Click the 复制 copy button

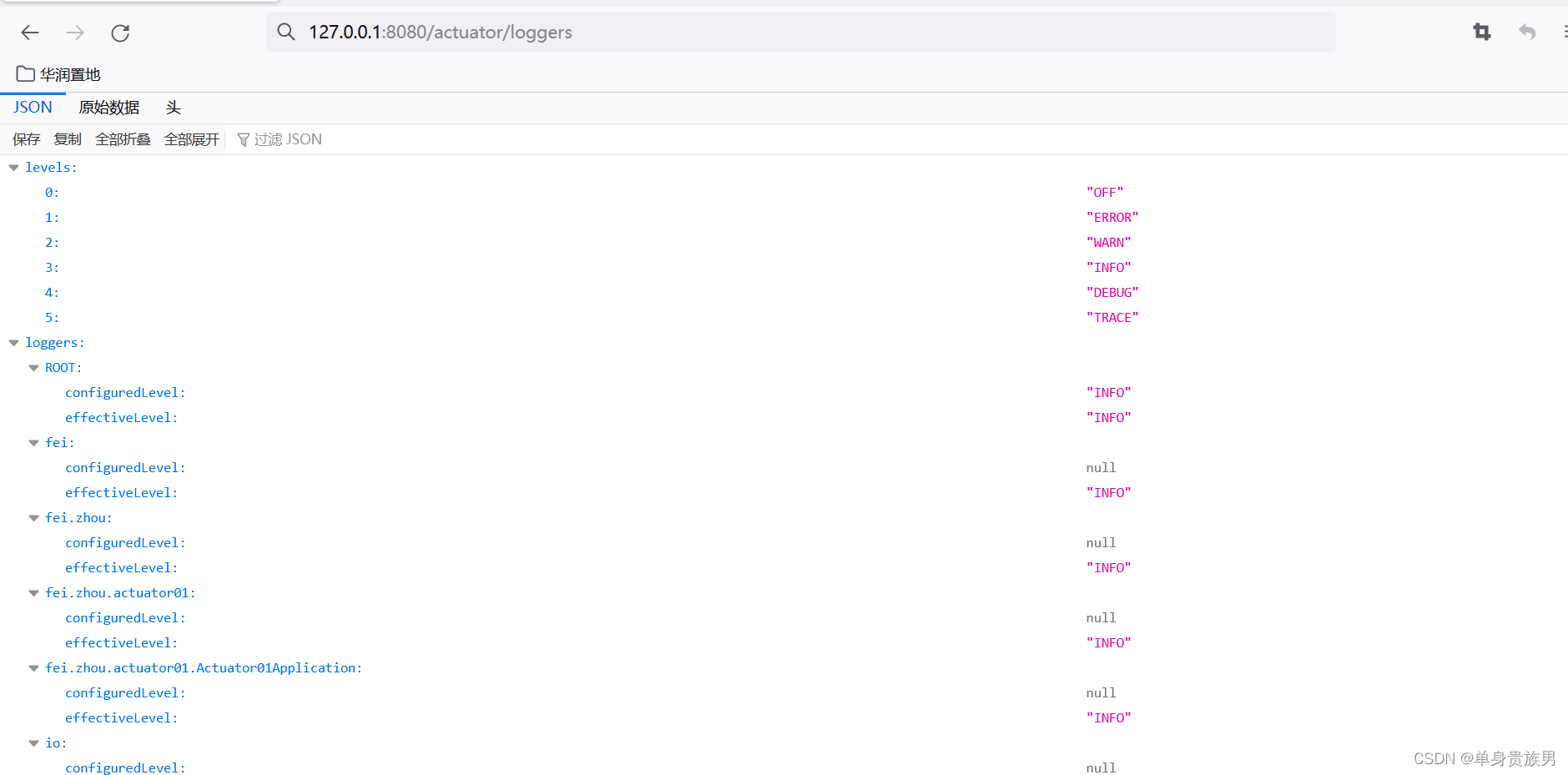click(68, 139)
